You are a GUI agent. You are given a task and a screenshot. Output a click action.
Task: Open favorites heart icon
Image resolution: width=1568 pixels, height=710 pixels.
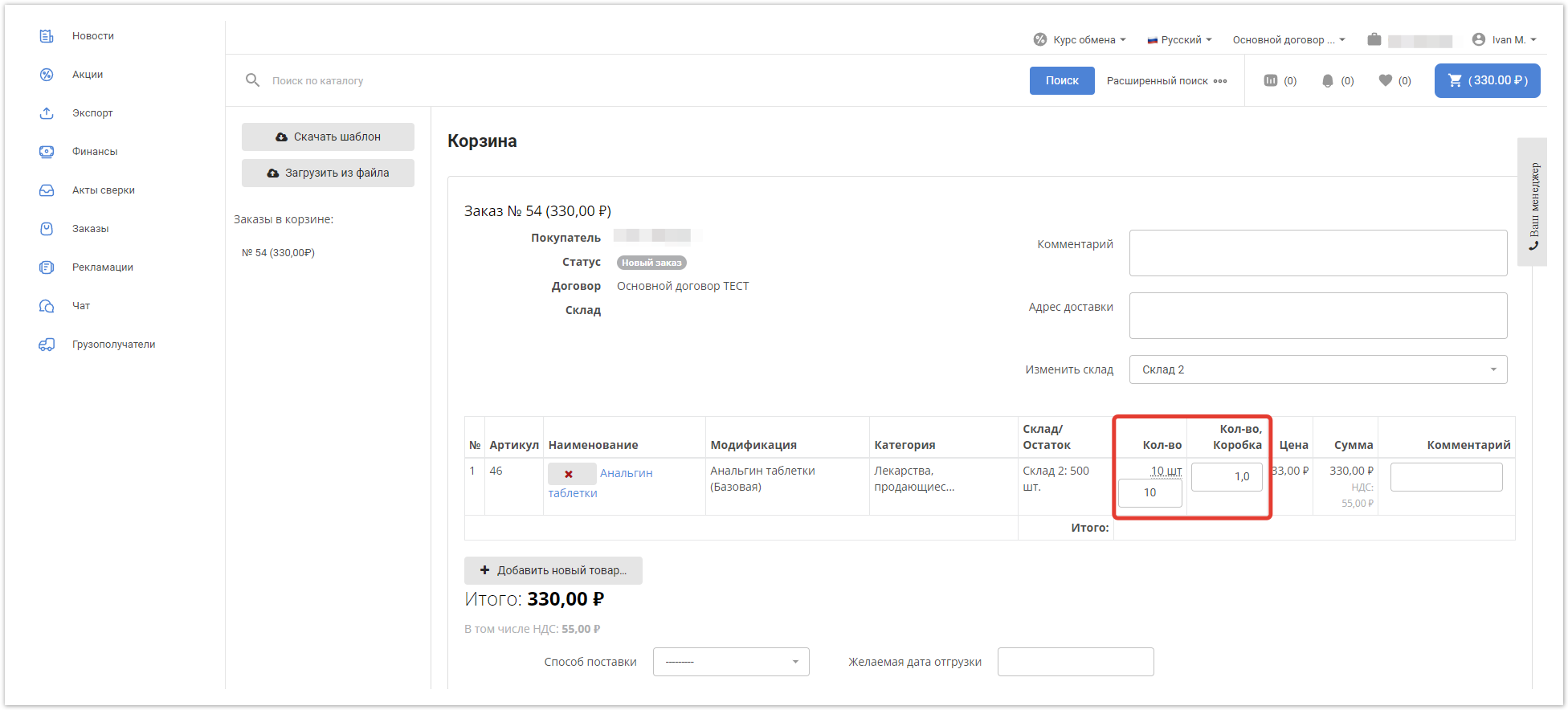[x=1386, y=80]
